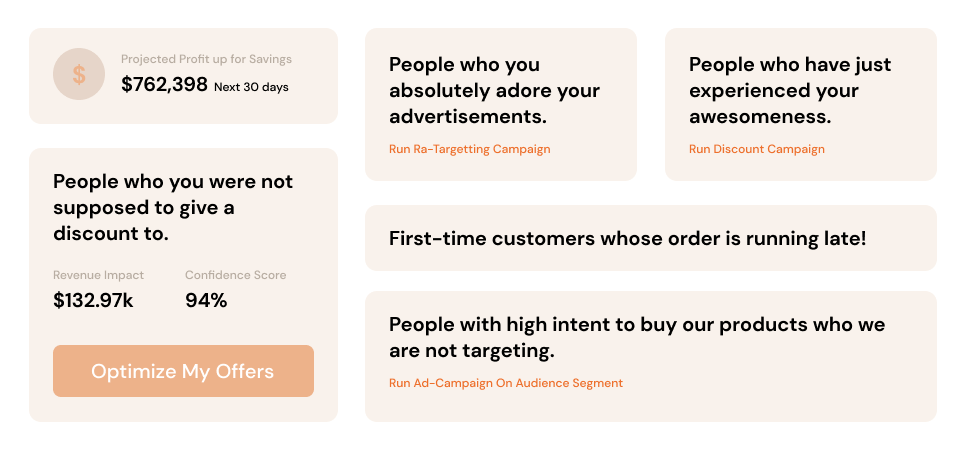This screenshot has width=965, height=459.
Task: Click the $762,398 projected profit amount
Action: point(164,84)
